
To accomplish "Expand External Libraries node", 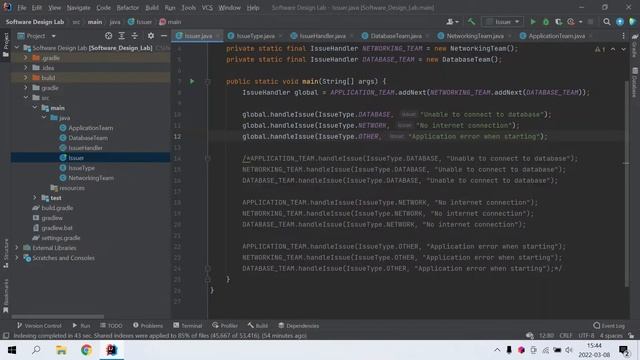I will [17, 248].
